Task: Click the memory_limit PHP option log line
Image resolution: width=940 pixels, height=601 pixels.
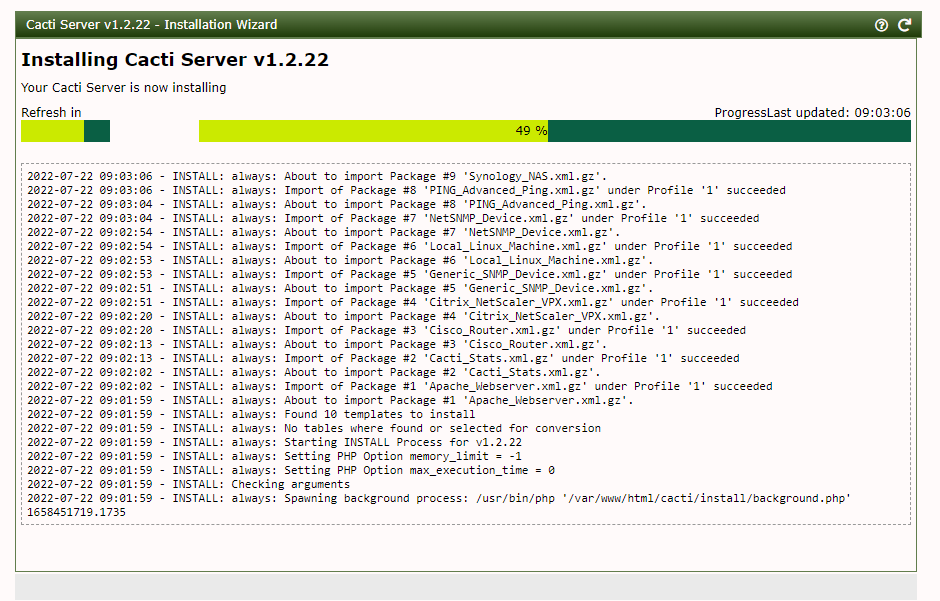Action: point(274,456)
